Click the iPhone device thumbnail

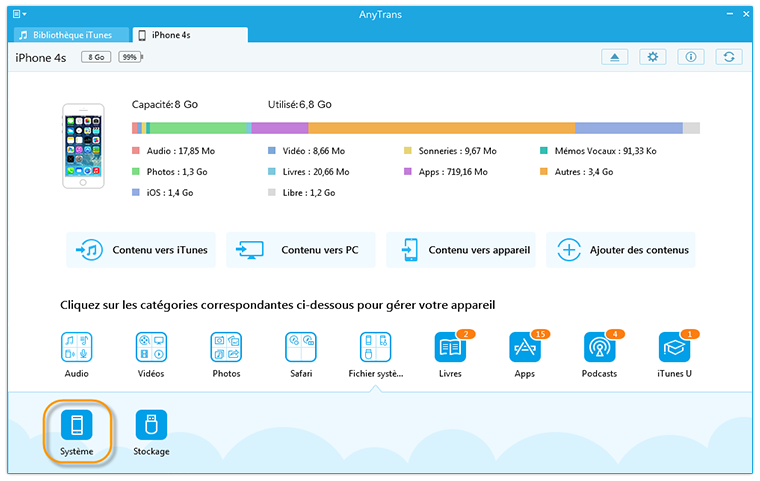83,146
